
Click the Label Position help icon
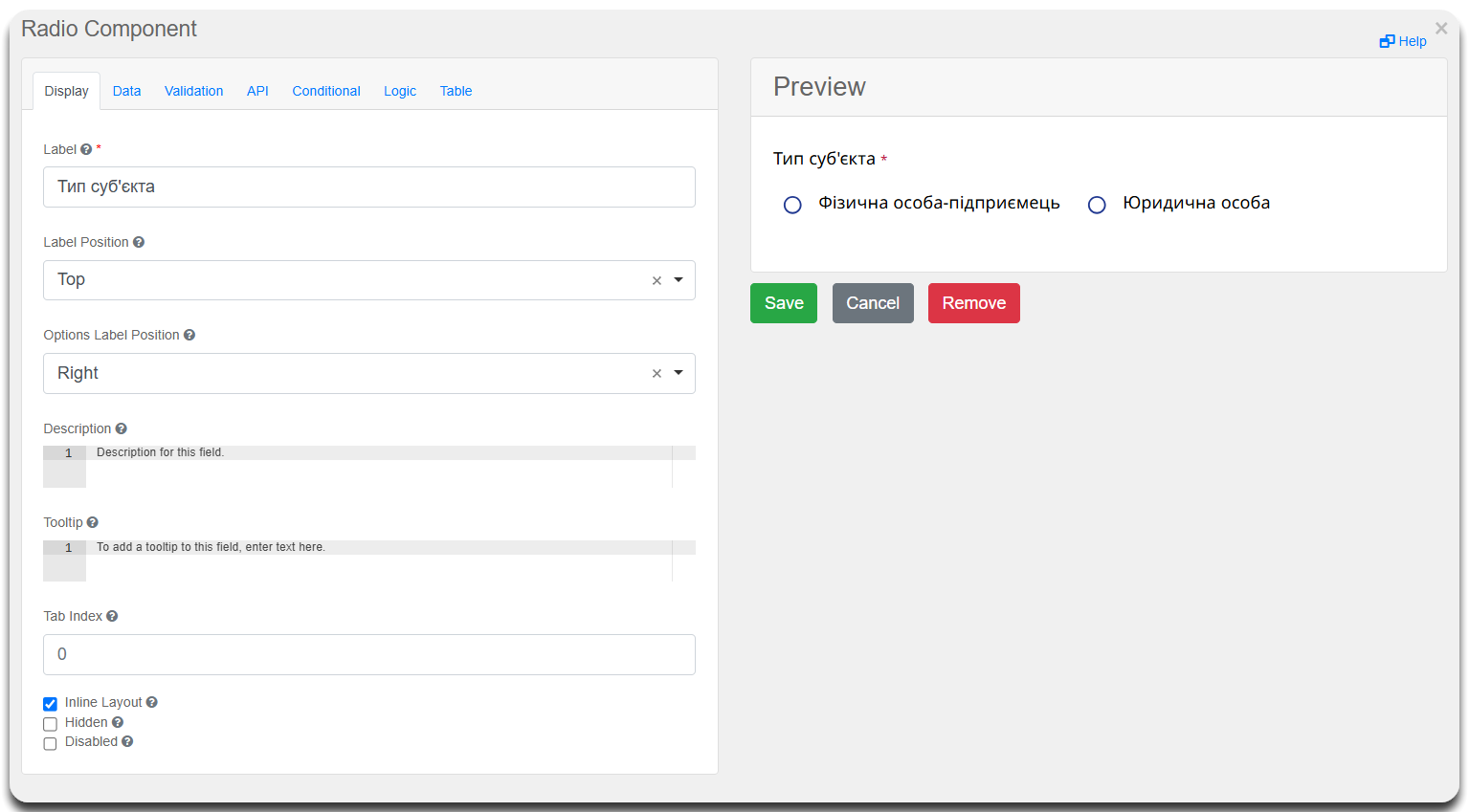(139, 242)
